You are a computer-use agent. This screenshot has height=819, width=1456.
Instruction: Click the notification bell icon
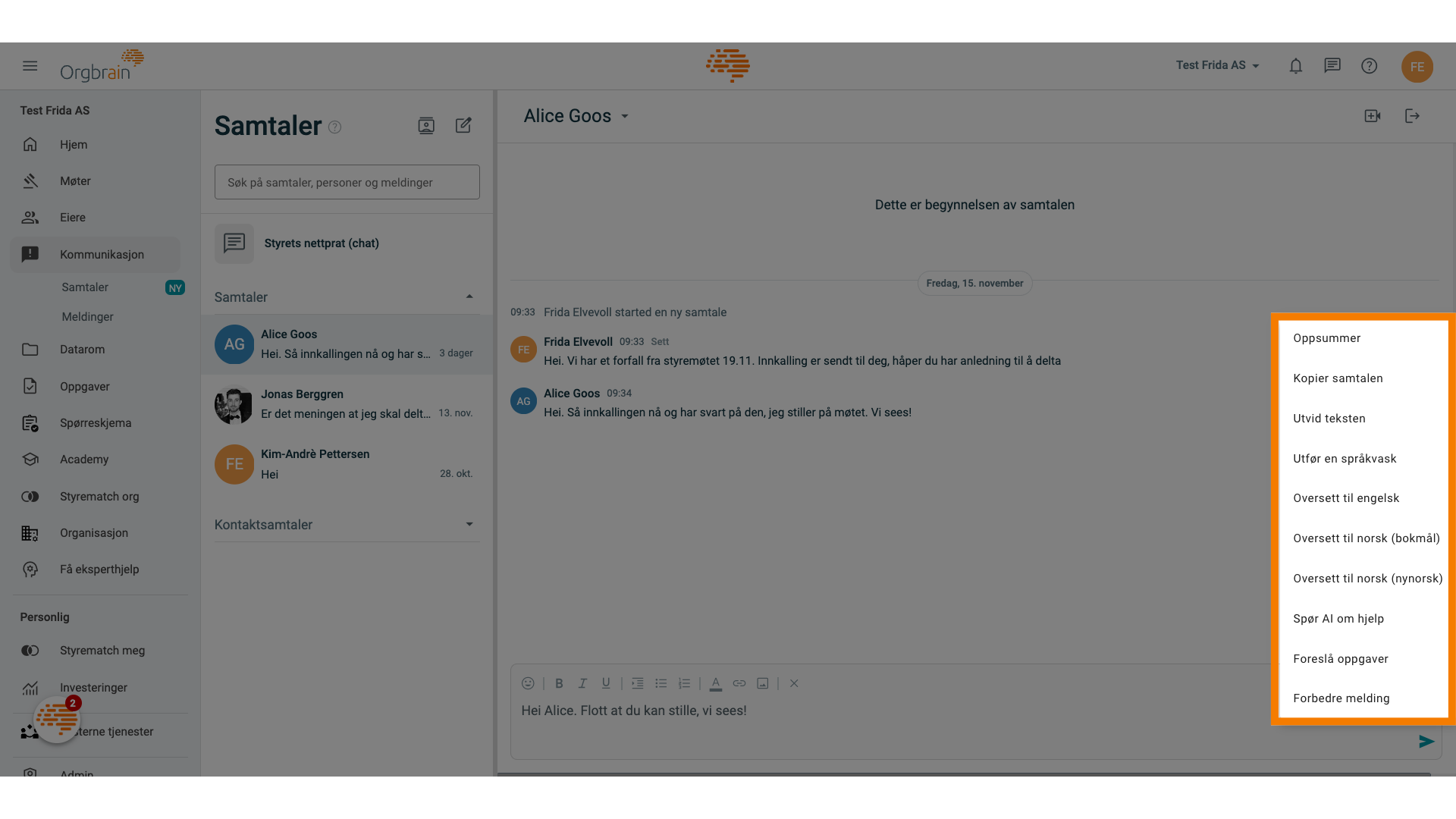pyautogui.click(x=1295, y=65)
